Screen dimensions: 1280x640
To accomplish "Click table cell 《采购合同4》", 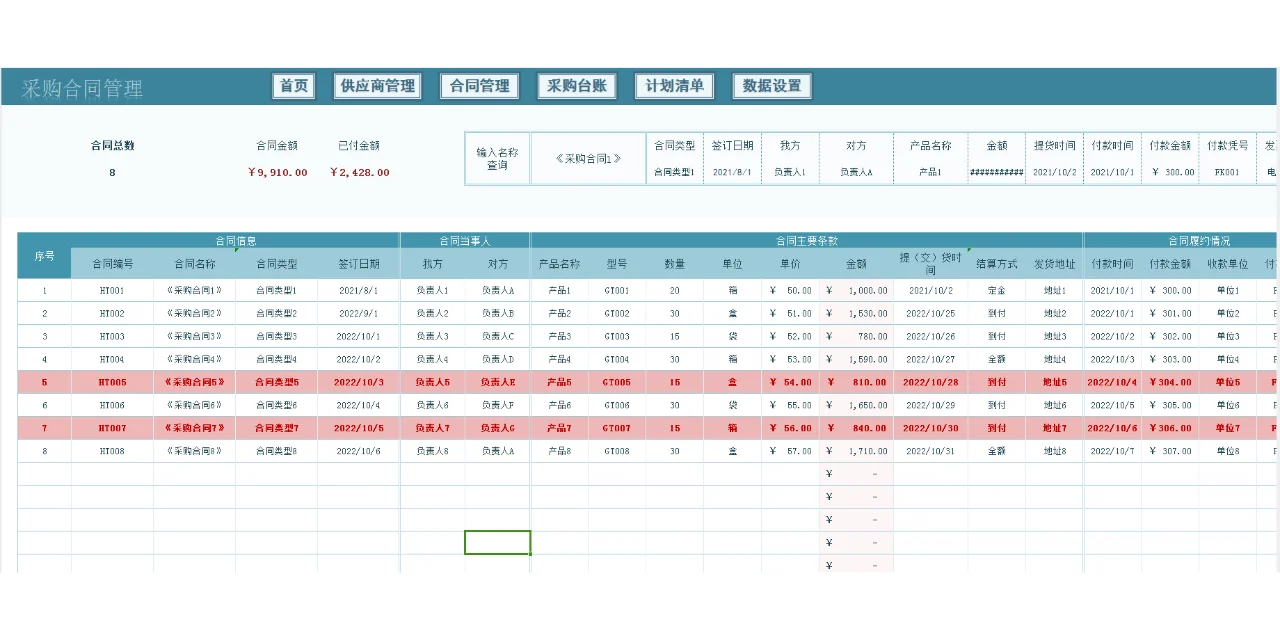I will click(x=194, y=359).
